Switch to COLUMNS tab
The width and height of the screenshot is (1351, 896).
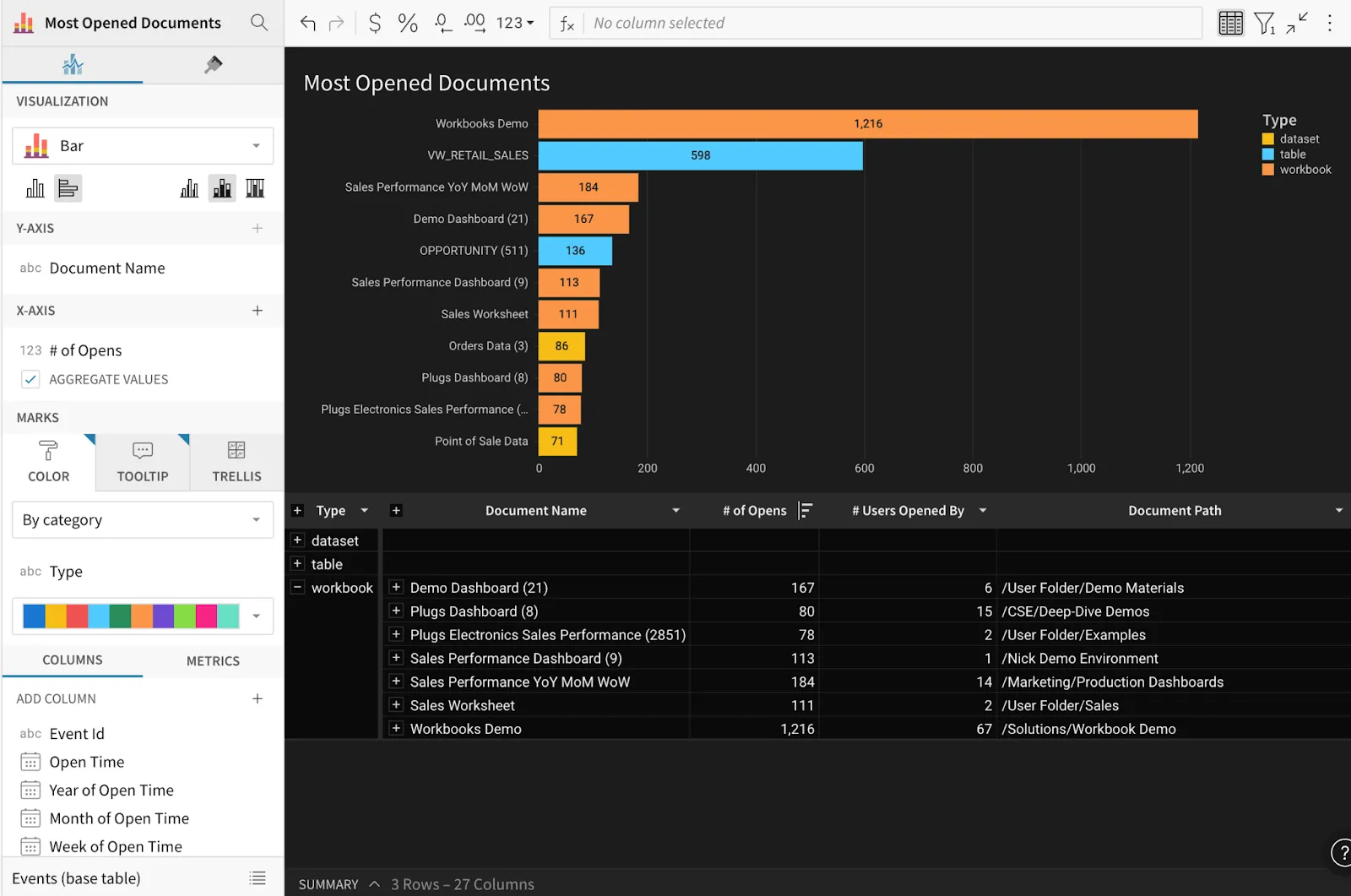(x=73, y=660)
